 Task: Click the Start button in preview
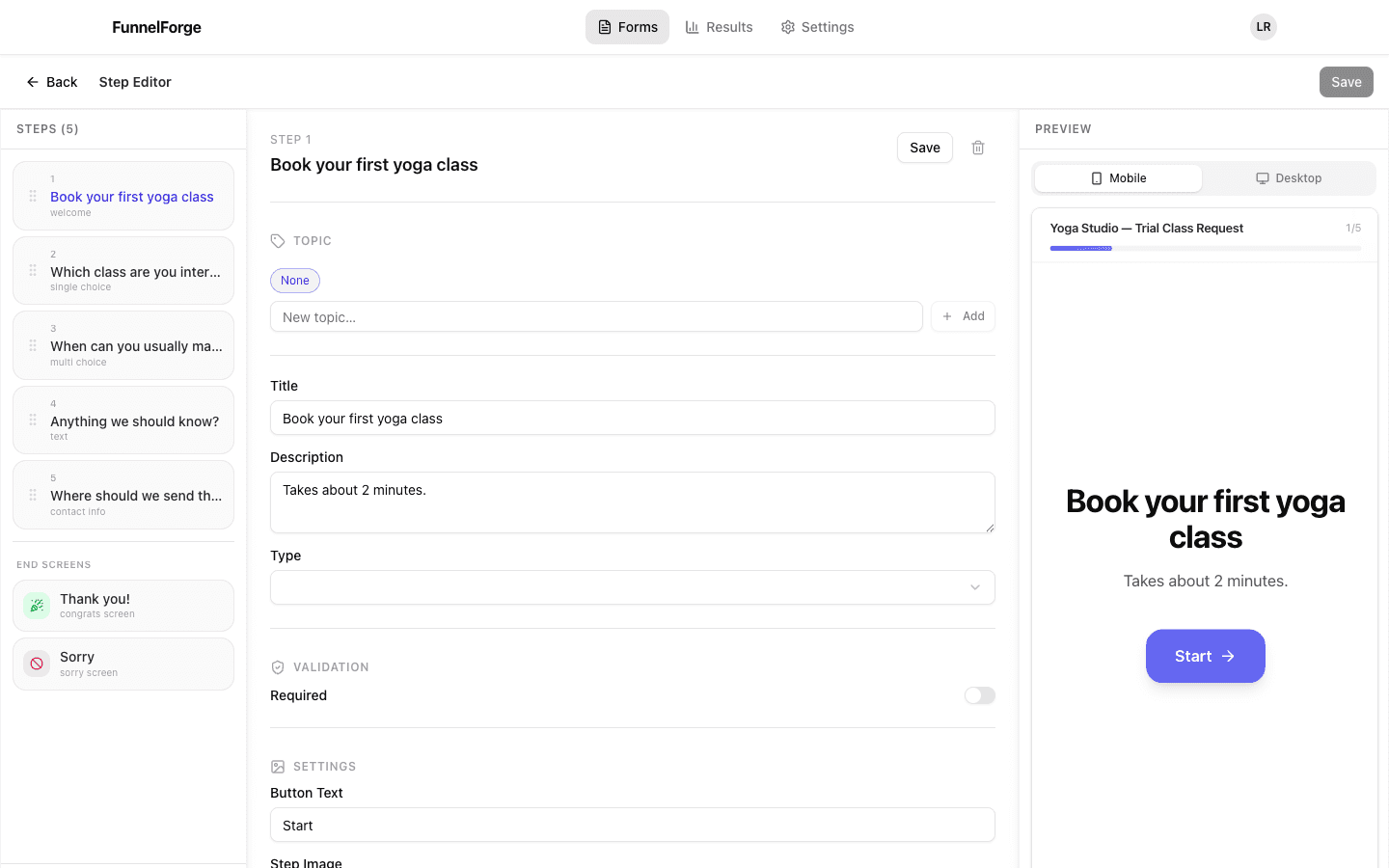pos(1206,656)
